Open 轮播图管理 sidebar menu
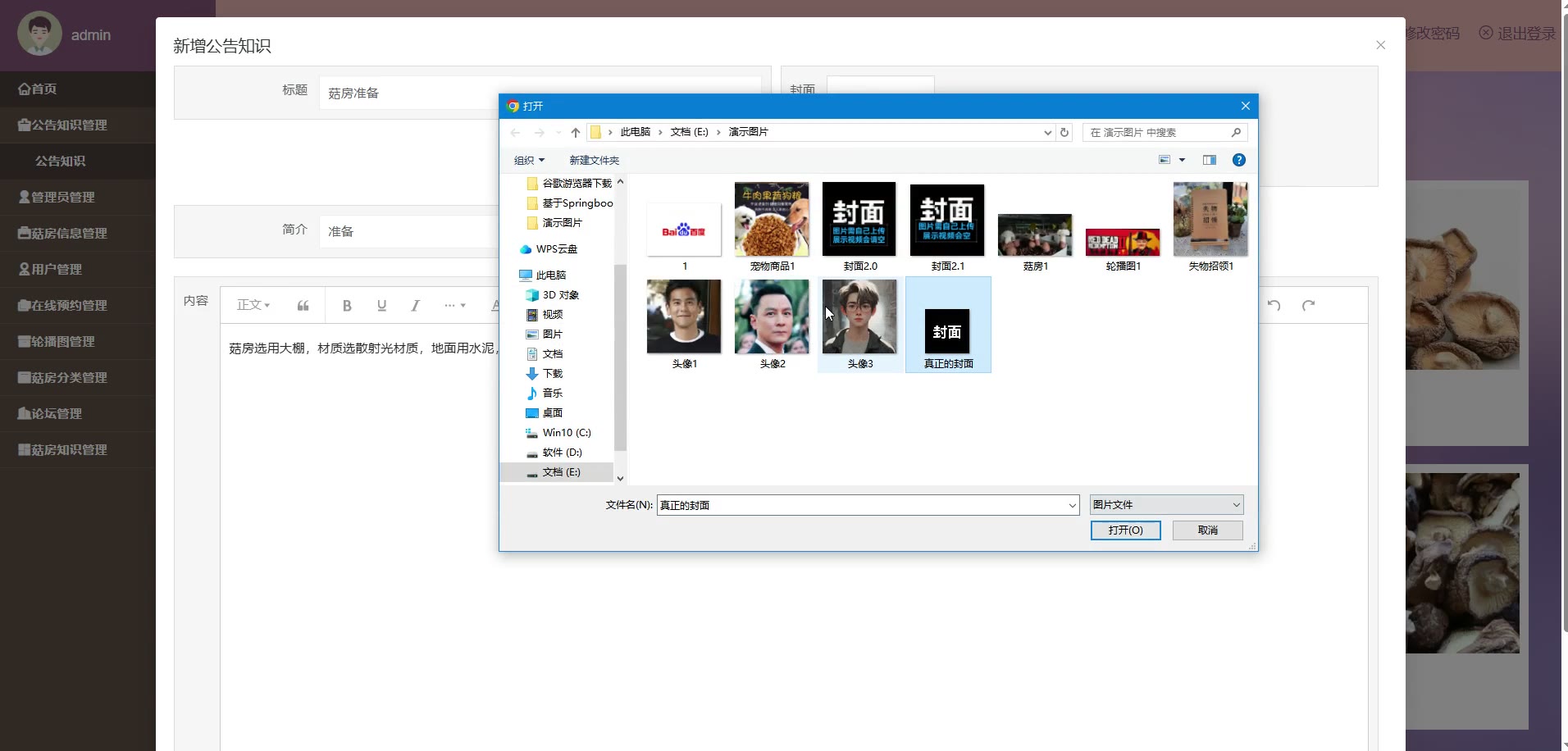Screen dimensions: 1568x751 point(78,341)
